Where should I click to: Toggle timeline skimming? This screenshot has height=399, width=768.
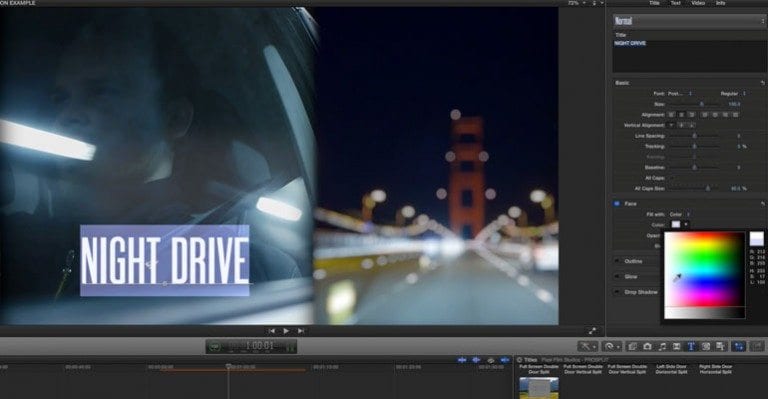[461, 360]
